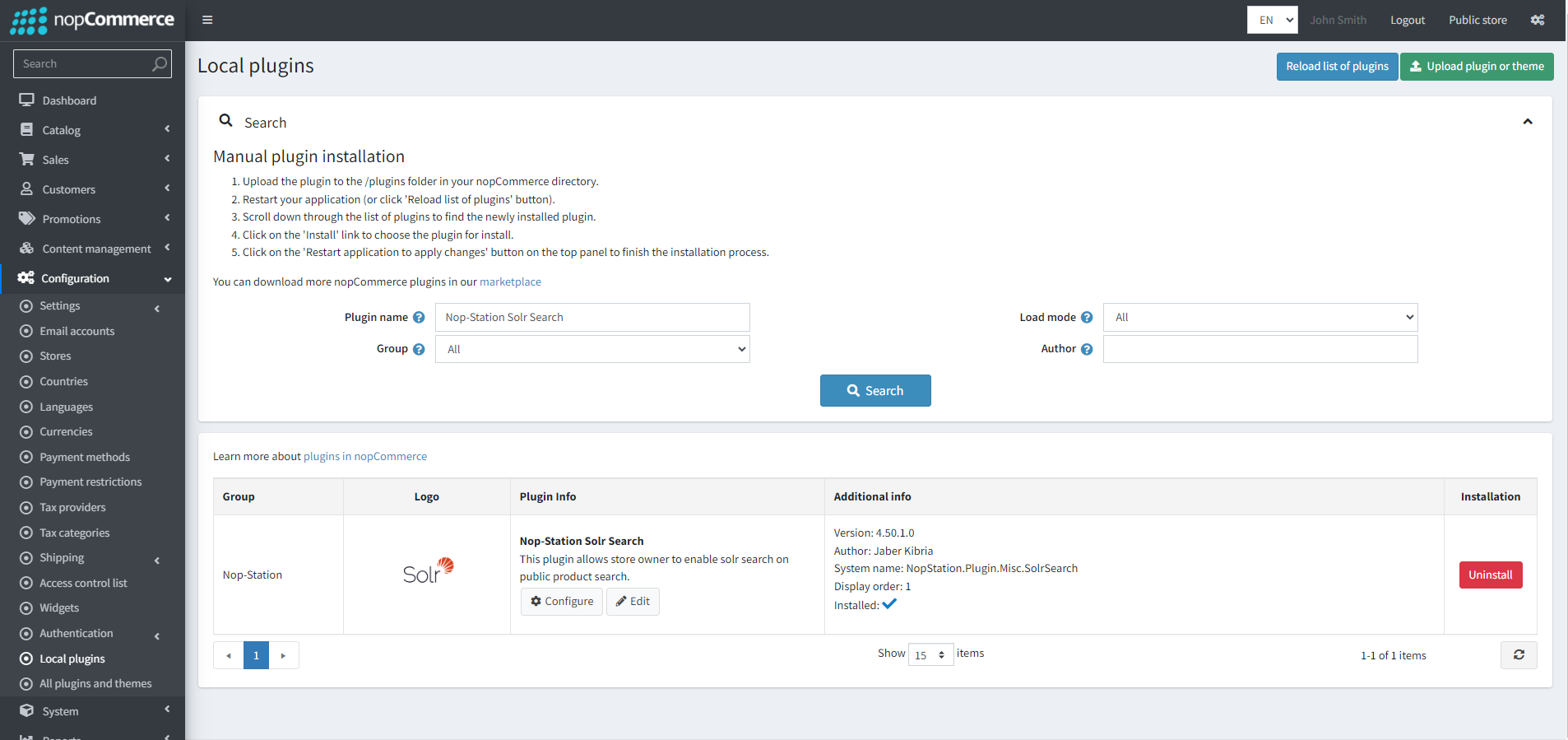Image resolution: width=1568 pixels, height=740 pixels.
Task: Click Logout link
Action: point(1408,20)
